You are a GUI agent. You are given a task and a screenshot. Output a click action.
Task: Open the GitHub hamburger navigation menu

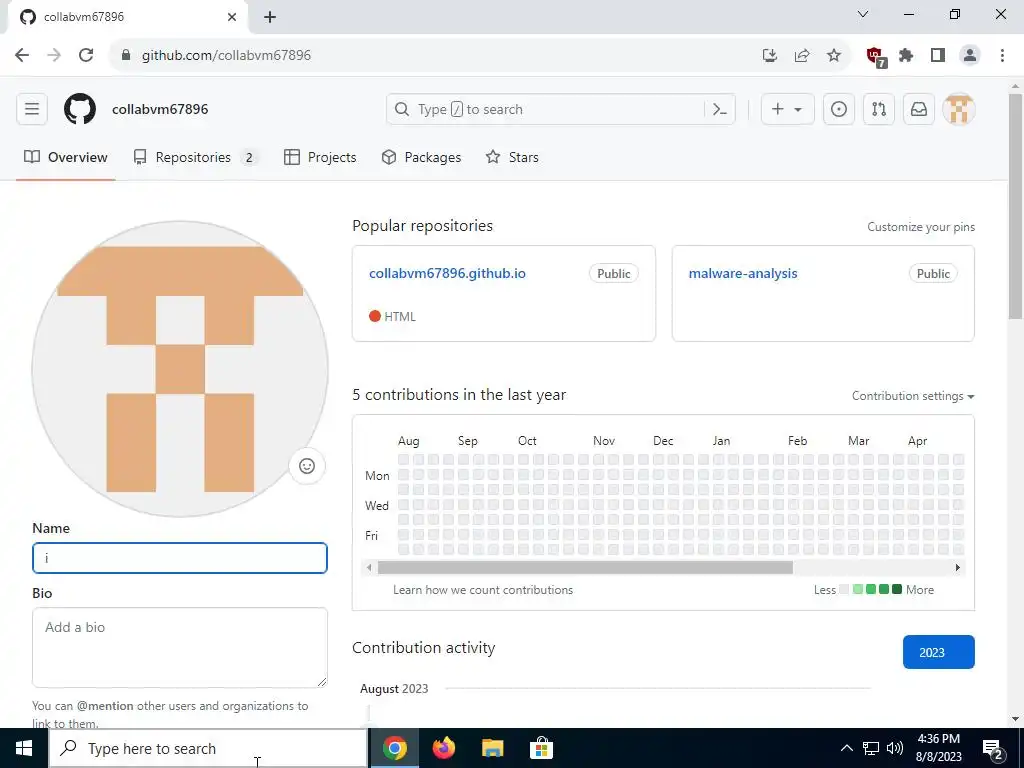tap(31, 109)
